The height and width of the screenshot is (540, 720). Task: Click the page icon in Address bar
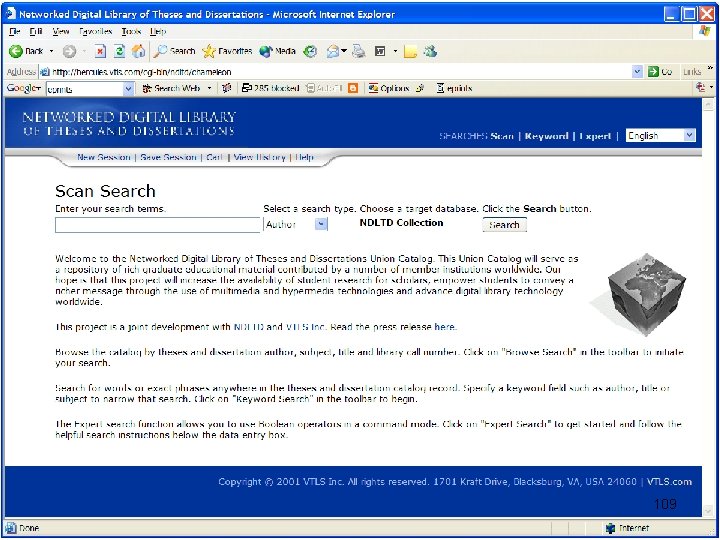click(45, 72)
